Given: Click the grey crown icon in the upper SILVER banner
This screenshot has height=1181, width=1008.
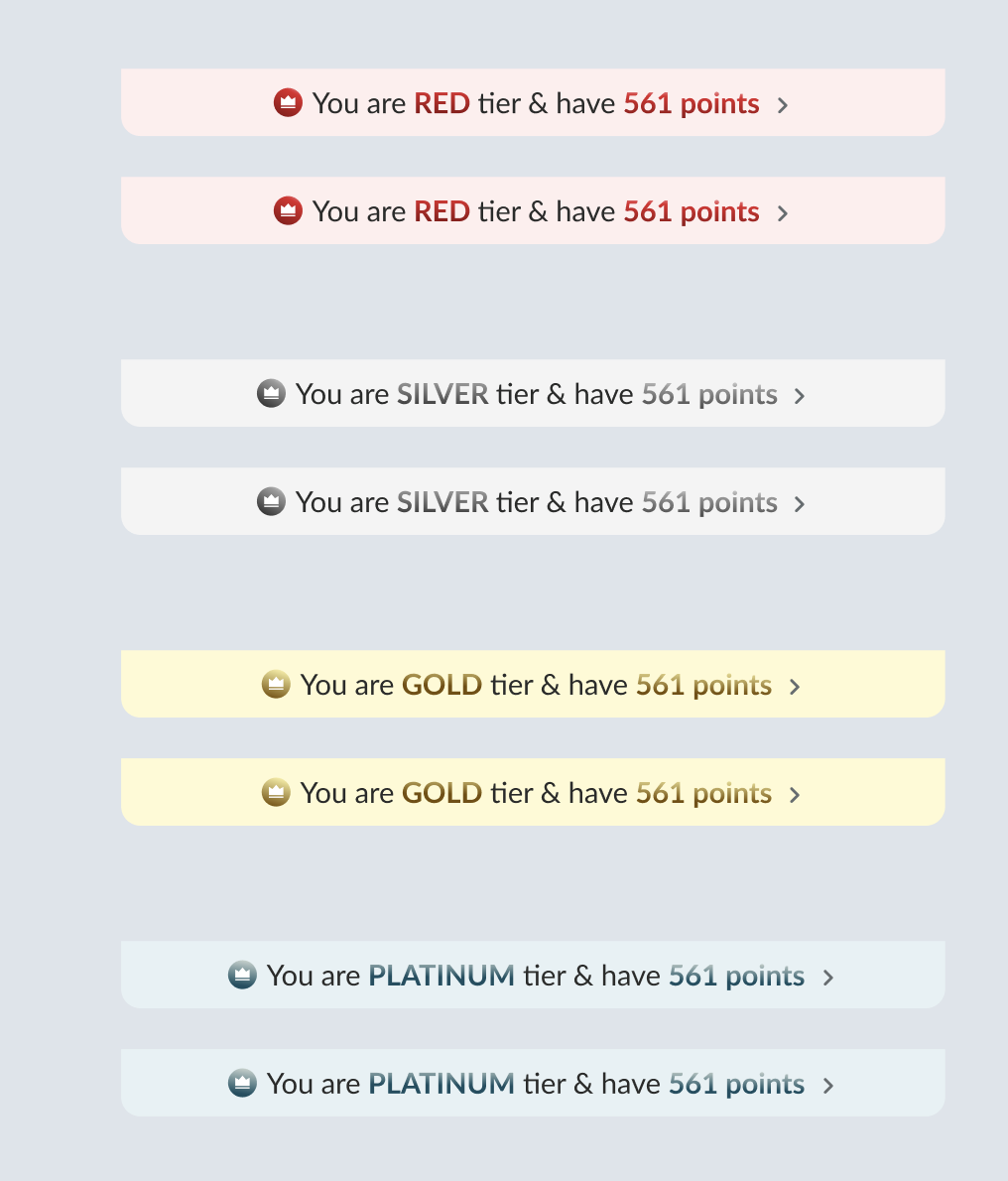Looking at the screenshot, I should click(x=271, y=393).
